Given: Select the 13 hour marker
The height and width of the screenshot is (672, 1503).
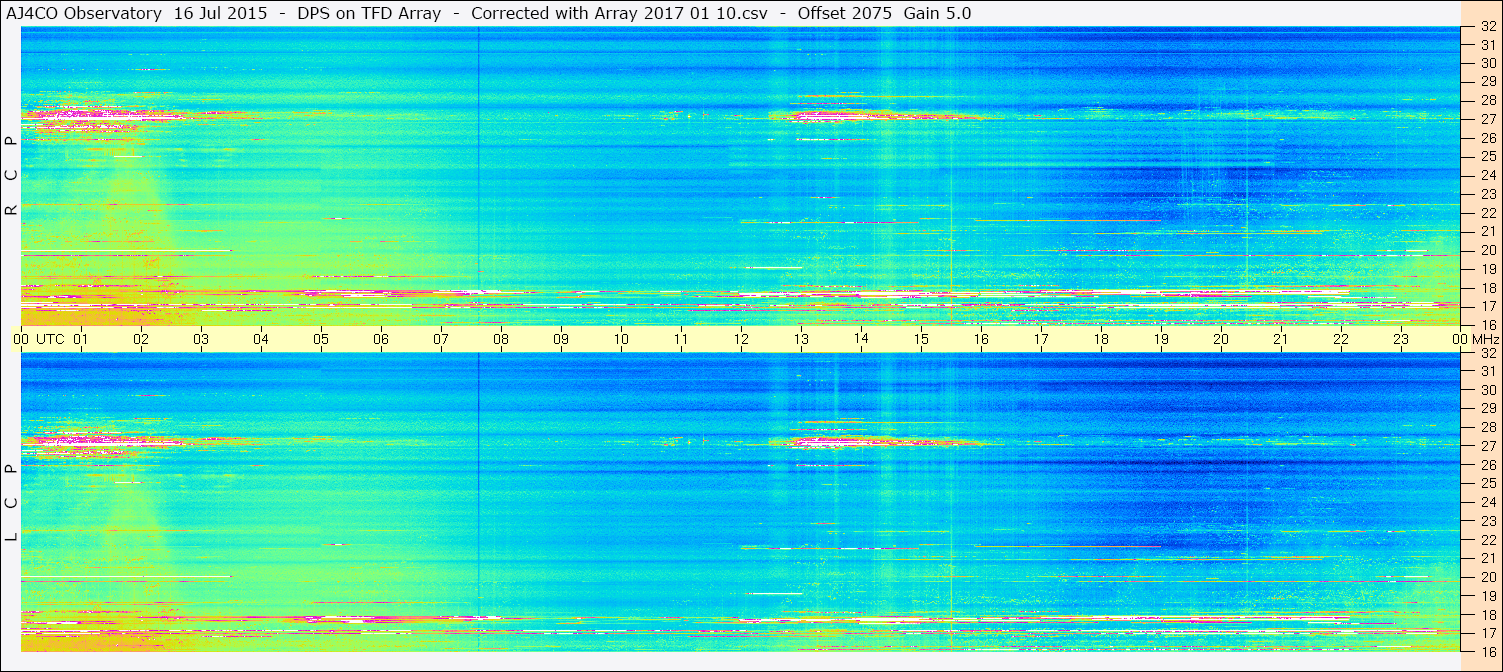Looking at the screenshot, I should (x=801, y=340).
